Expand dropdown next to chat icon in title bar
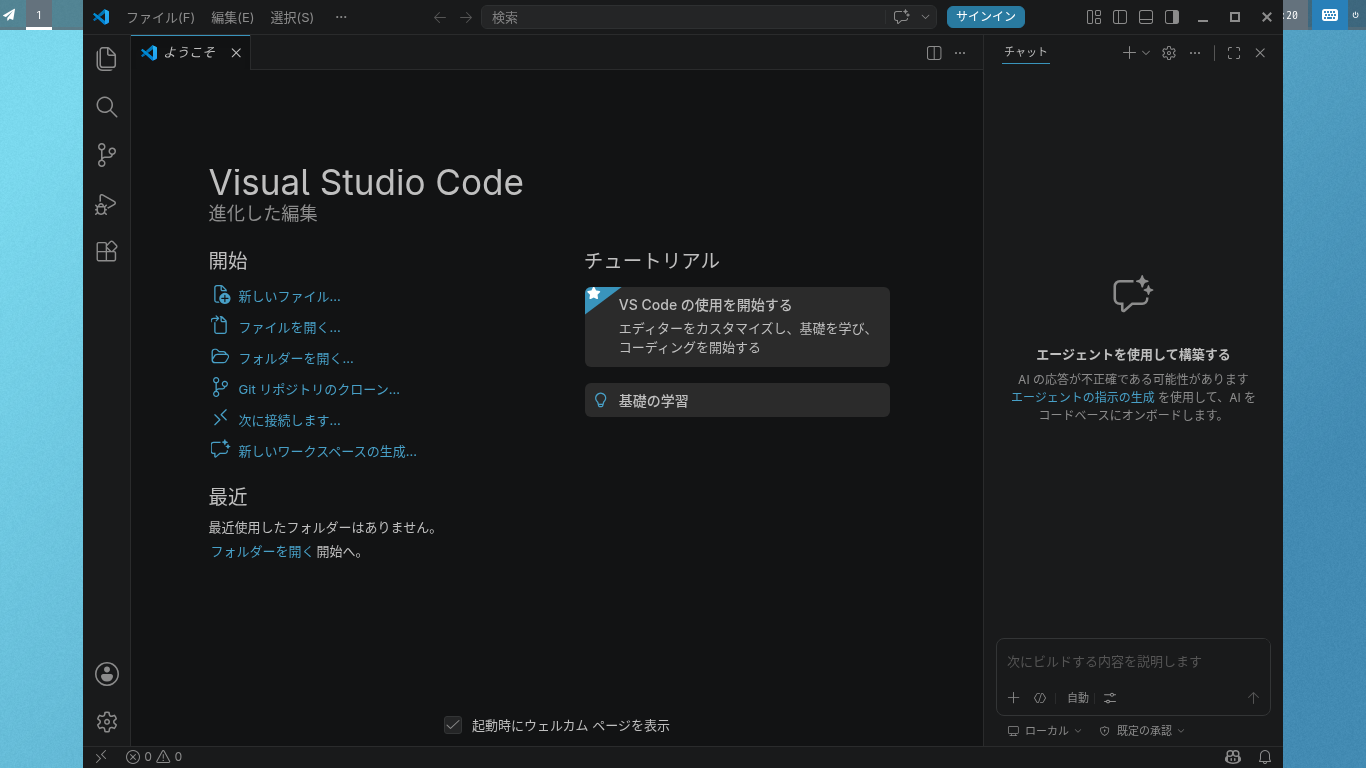Image resolution: width=1366 pixels, height=768 pixels. 925,17
